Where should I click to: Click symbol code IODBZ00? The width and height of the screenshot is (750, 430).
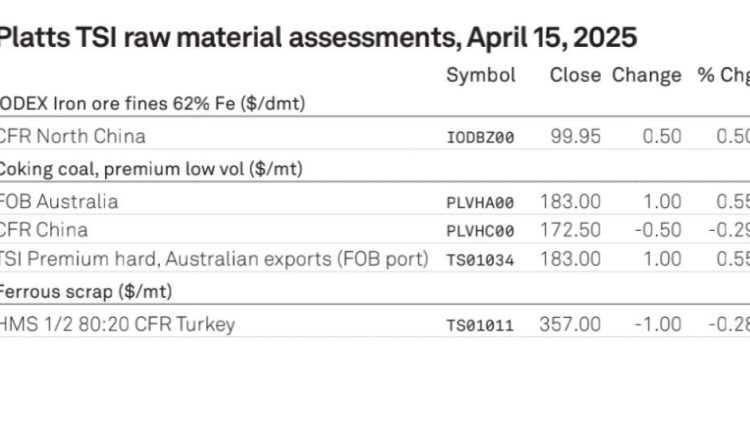pos(480,138)
